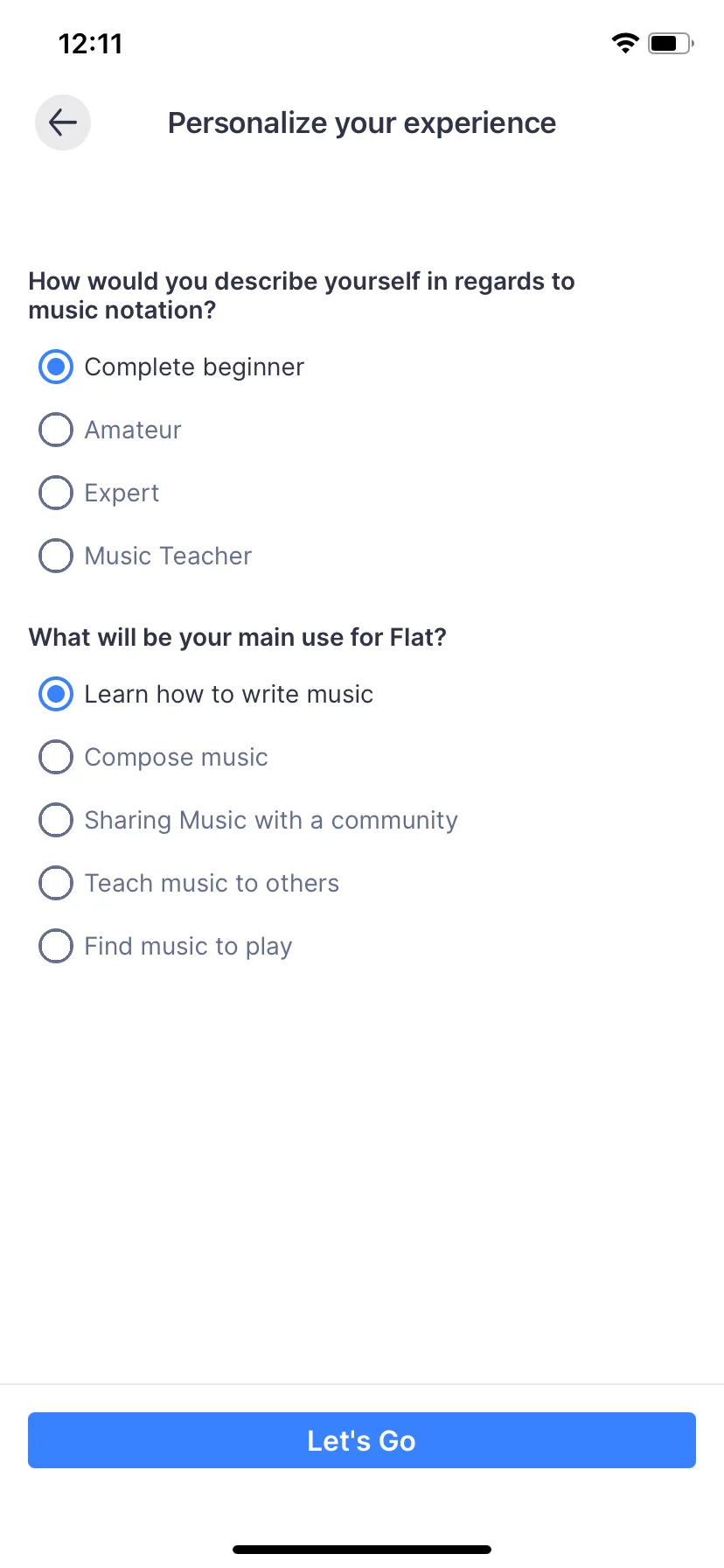The image size is (724, 1568).
Task: Select the Learn how to write music option
Action: coord(56,694)
